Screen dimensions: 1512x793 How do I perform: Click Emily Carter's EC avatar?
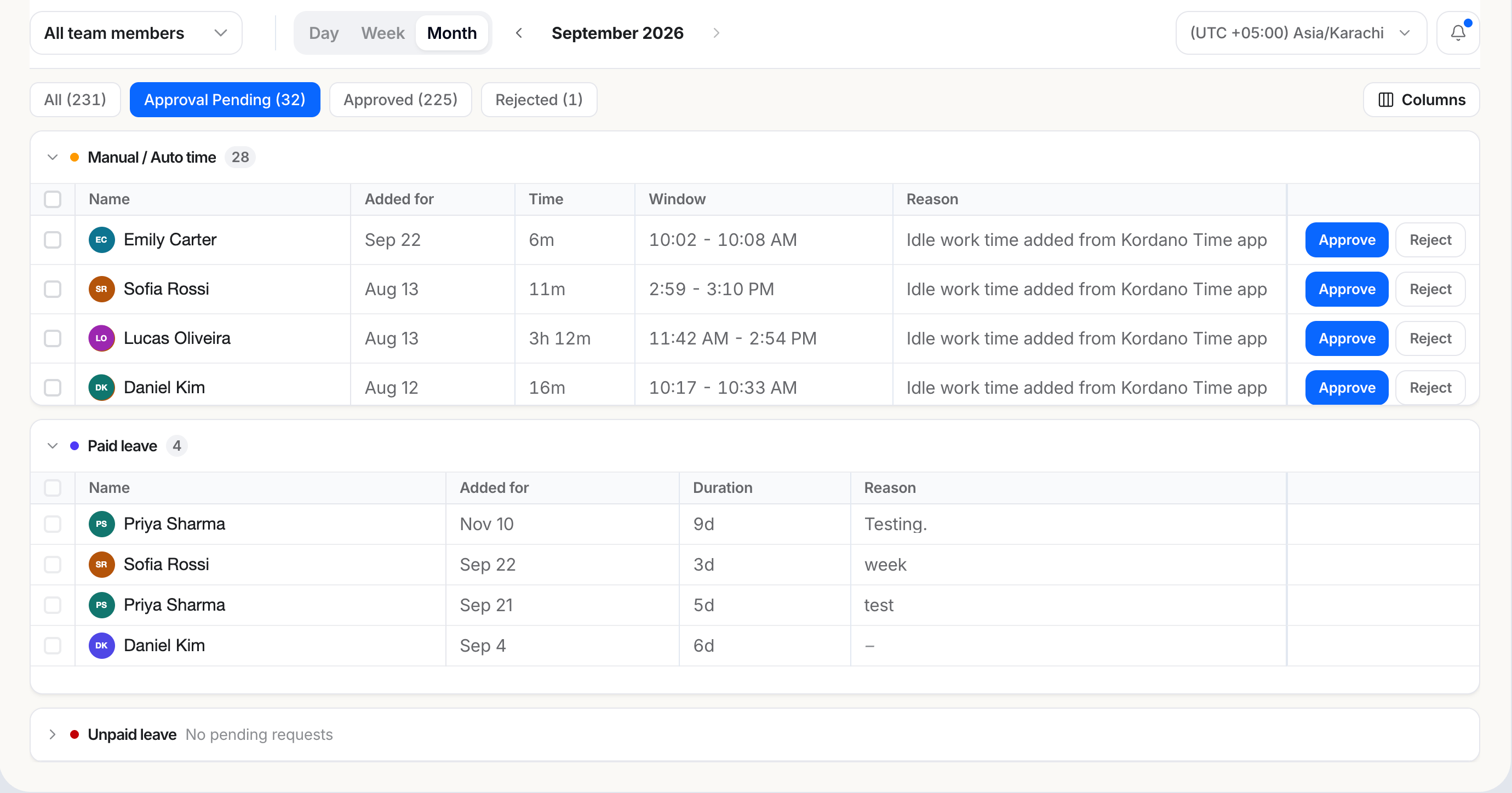(101, 239)
